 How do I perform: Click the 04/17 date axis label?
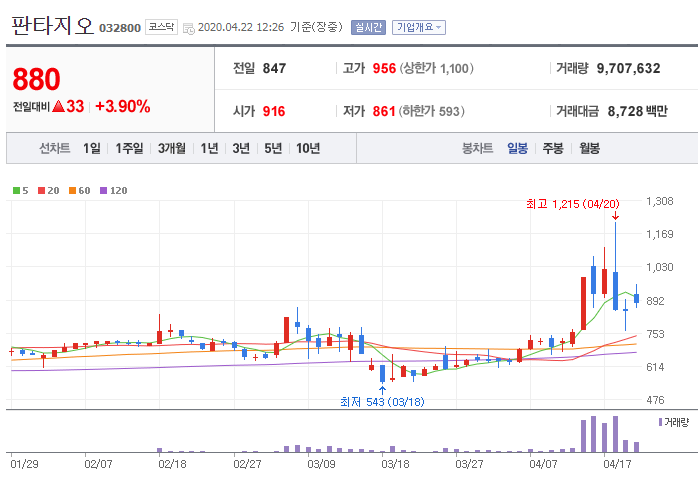(617, 464)
